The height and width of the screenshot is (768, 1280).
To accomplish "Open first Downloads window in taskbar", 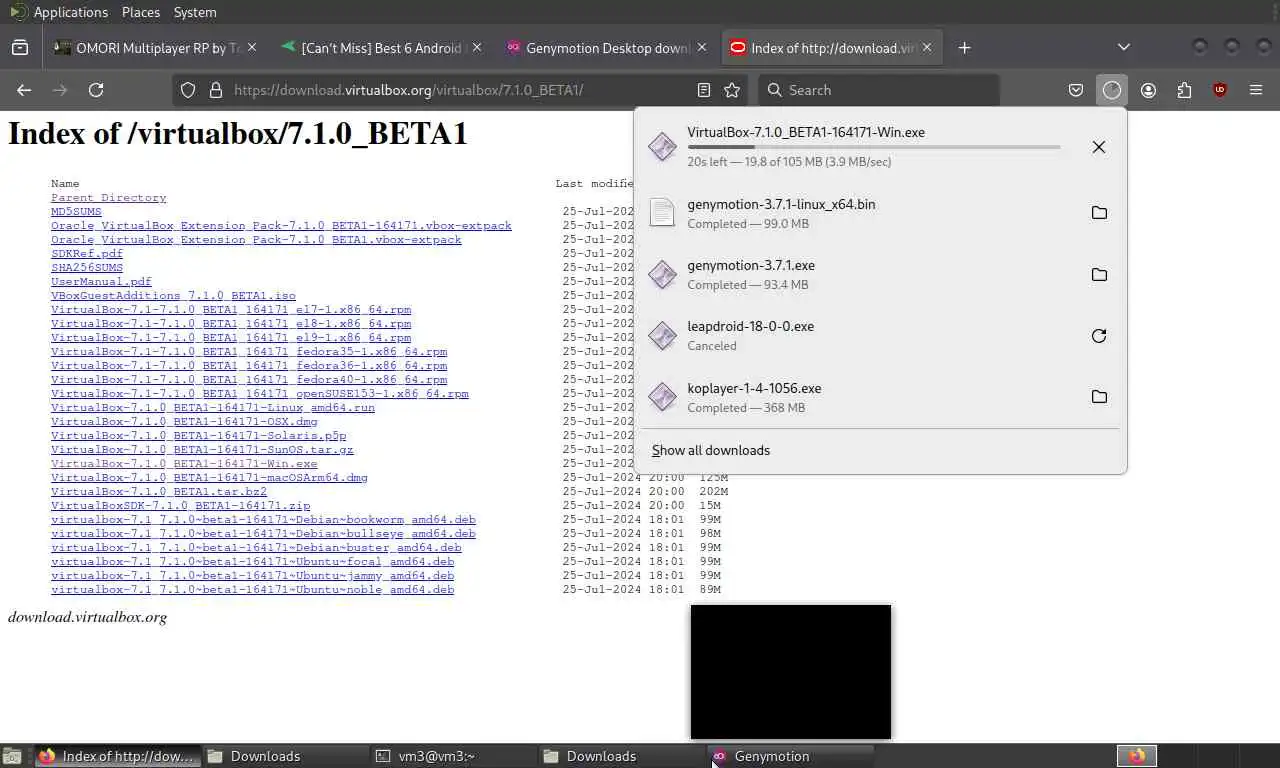I will point(284,756).
